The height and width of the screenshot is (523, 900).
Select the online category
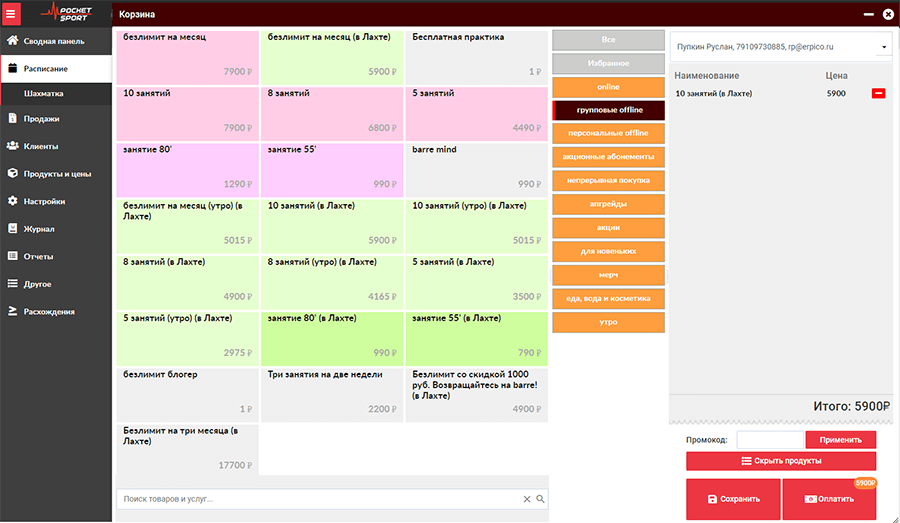pyautogui.click(x=608, y=87)
